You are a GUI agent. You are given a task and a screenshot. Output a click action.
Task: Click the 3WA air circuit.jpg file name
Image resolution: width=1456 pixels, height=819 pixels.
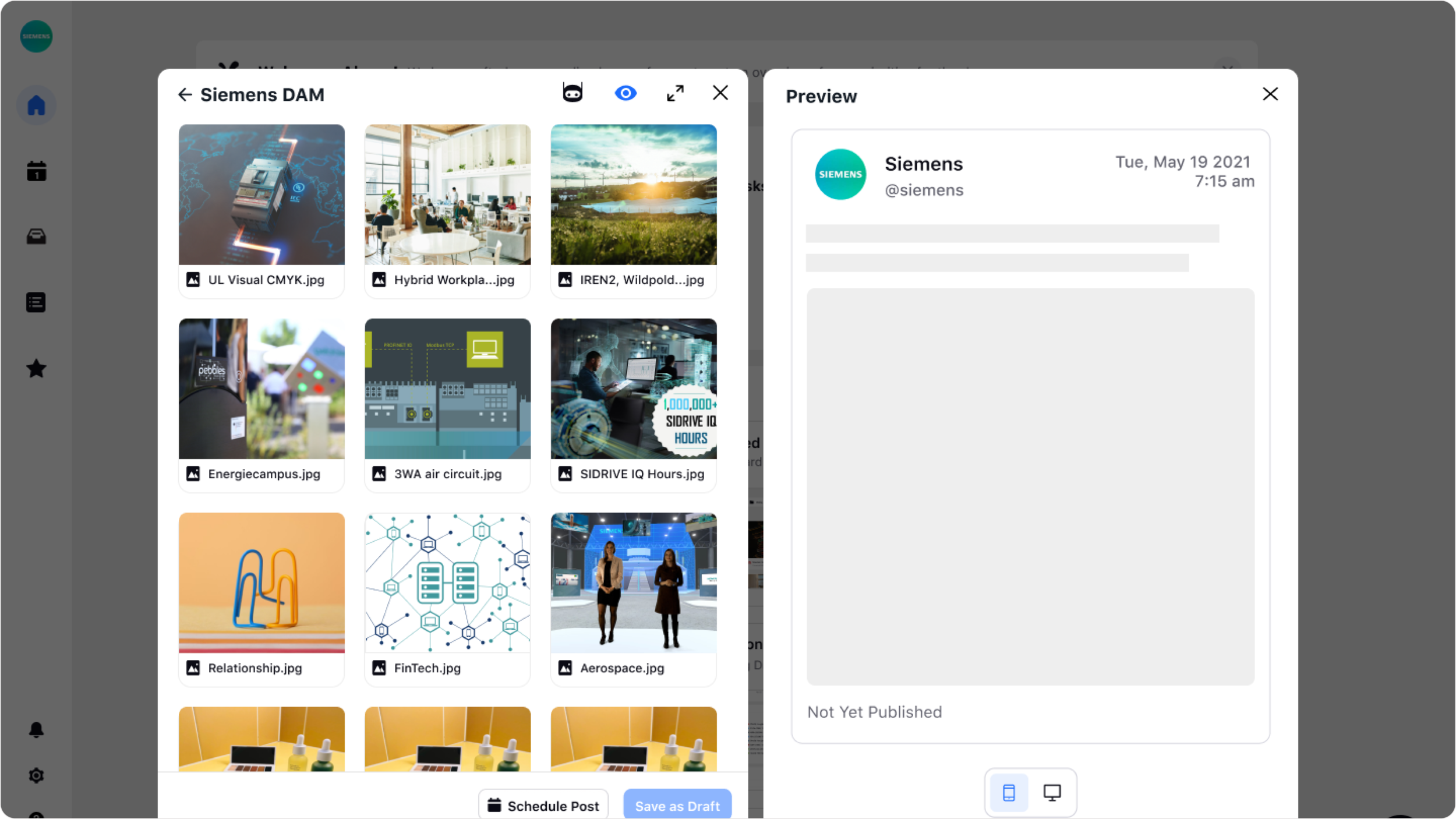(448, 474)
